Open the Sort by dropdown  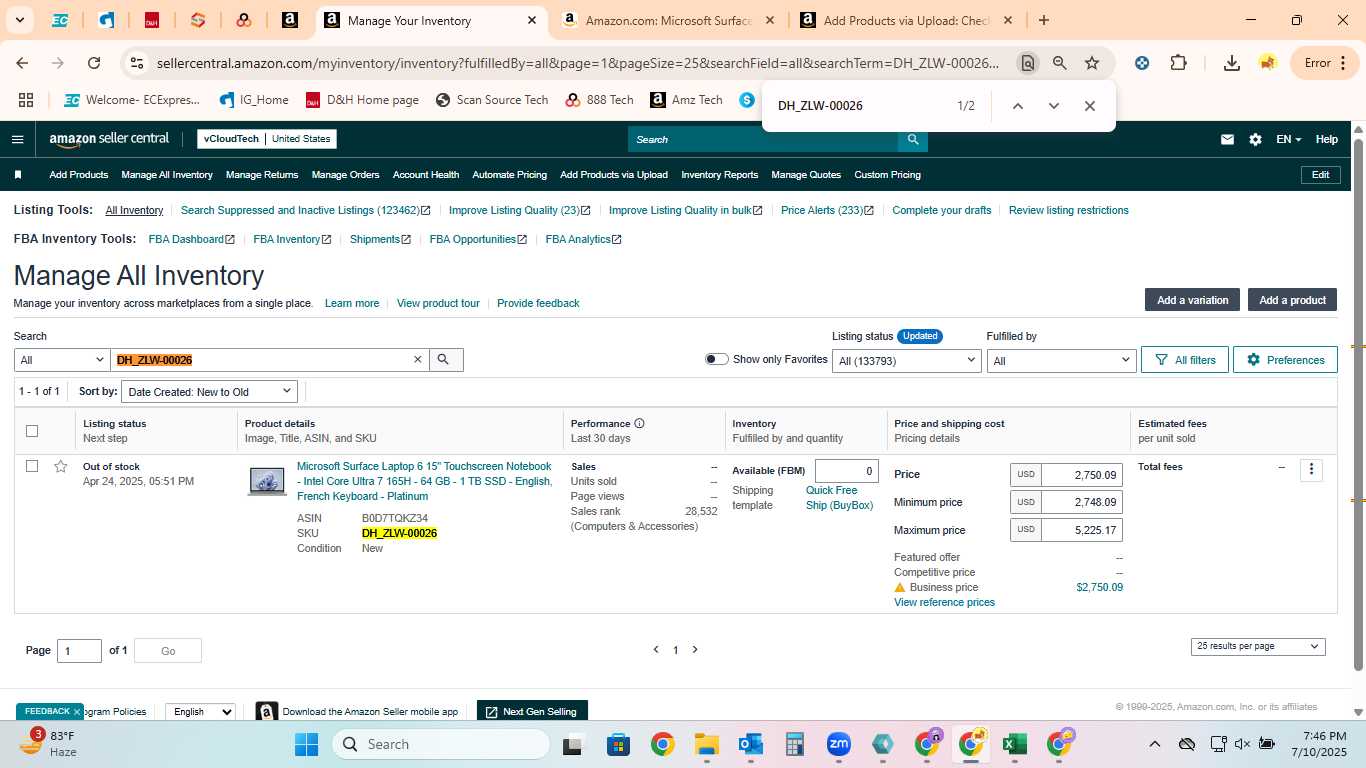click(210, 392)
